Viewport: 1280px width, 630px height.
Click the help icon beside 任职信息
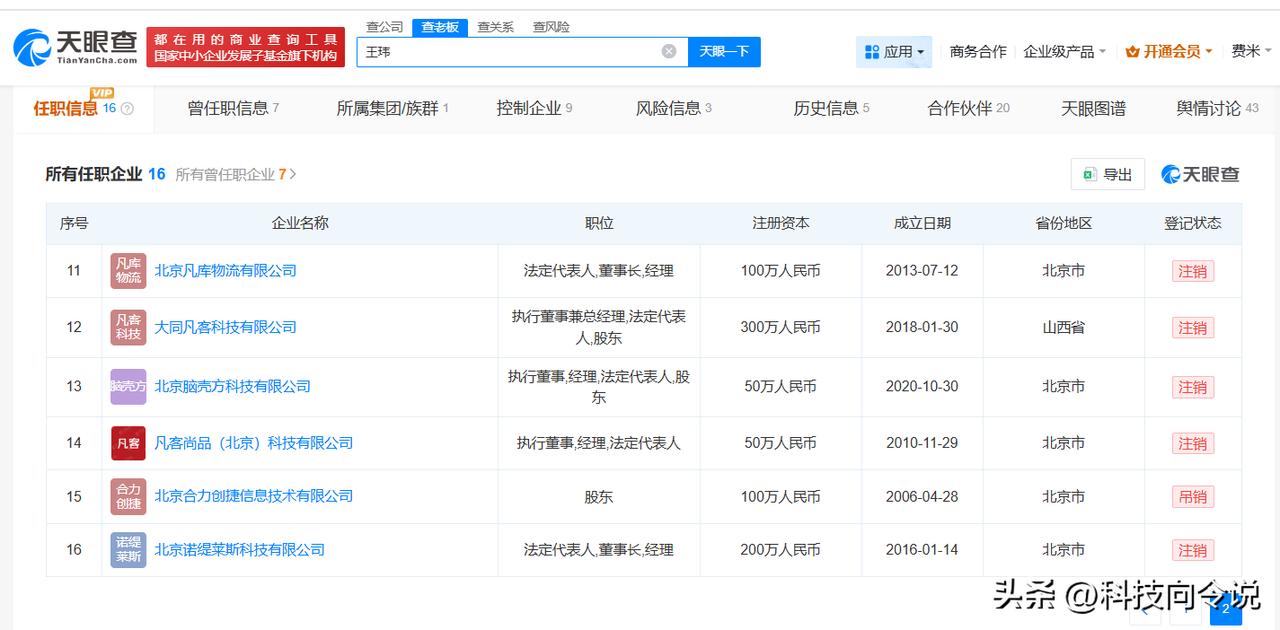[127, 109]
